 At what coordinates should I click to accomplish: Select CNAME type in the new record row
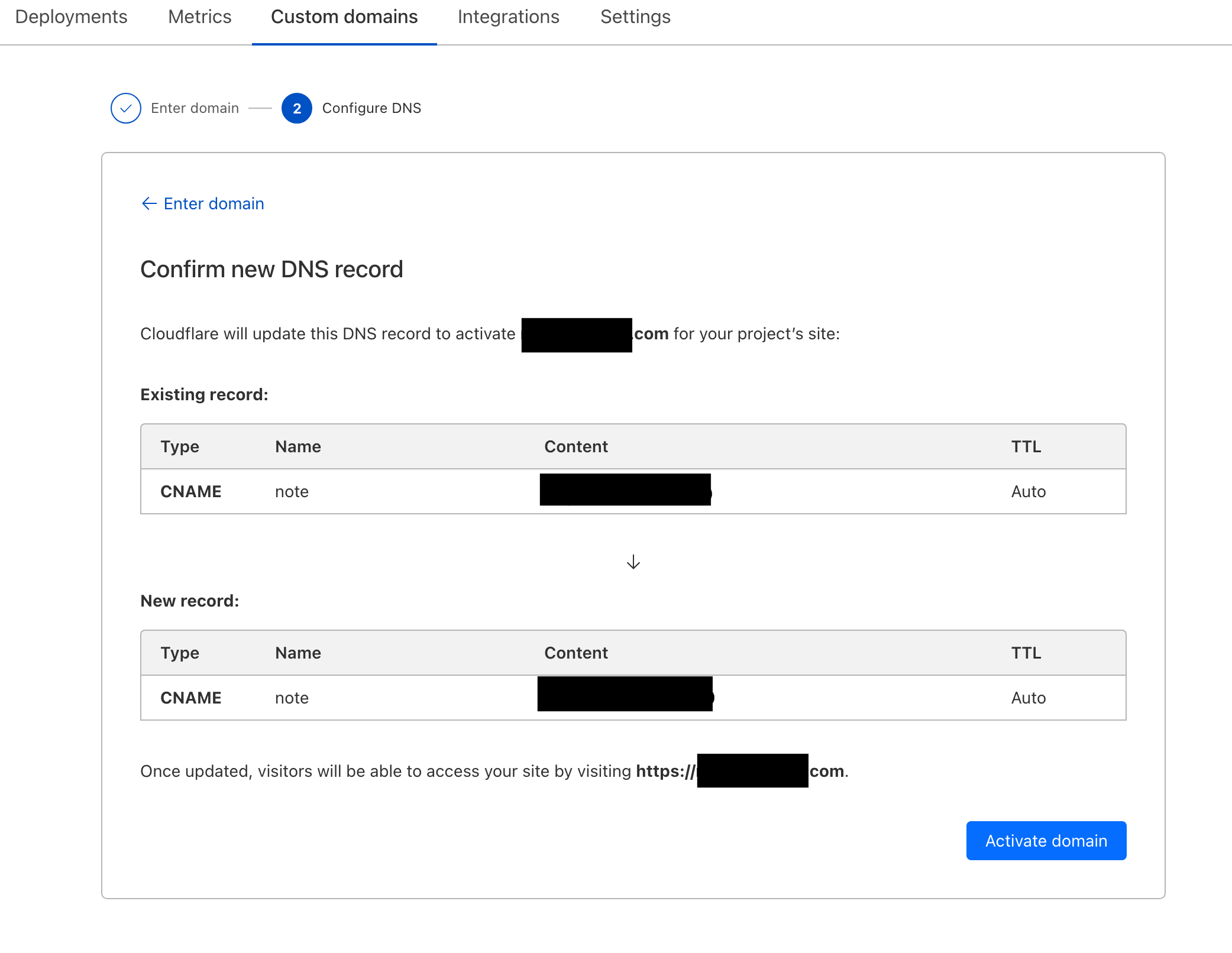point(190,698)
